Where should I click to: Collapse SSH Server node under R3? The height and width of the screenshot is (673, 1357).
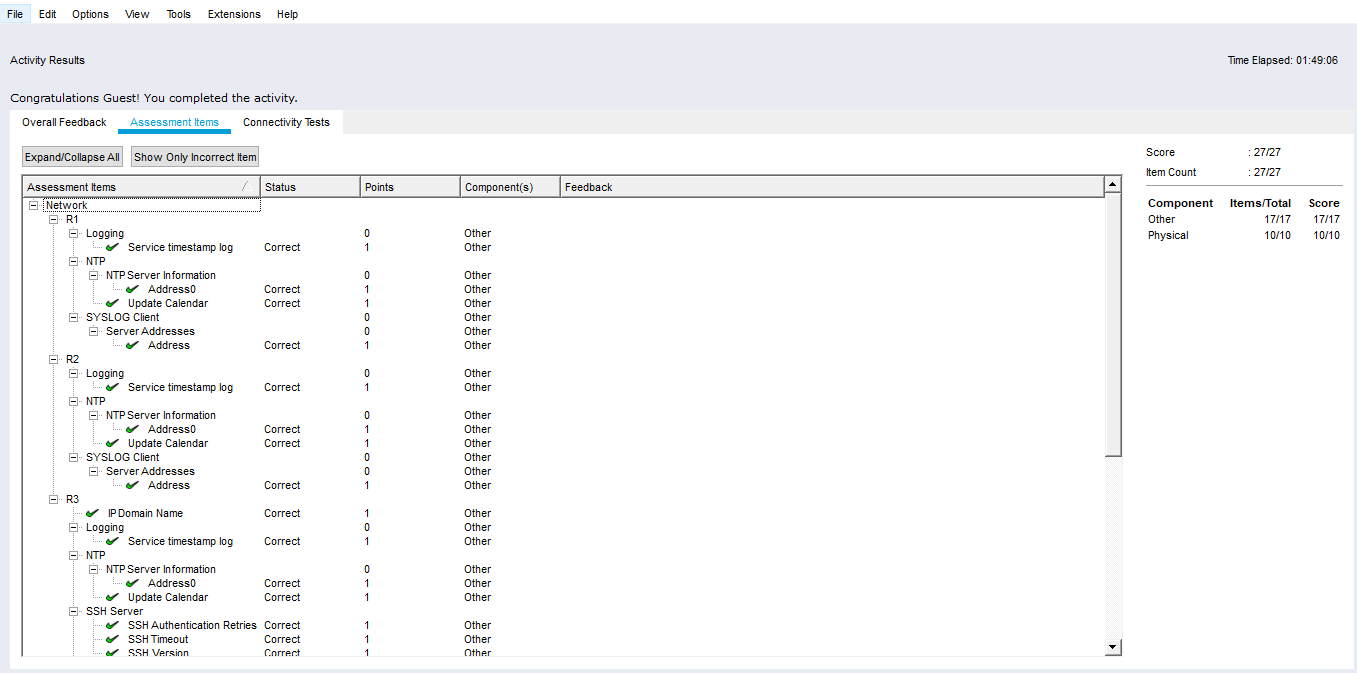[74, 611]
